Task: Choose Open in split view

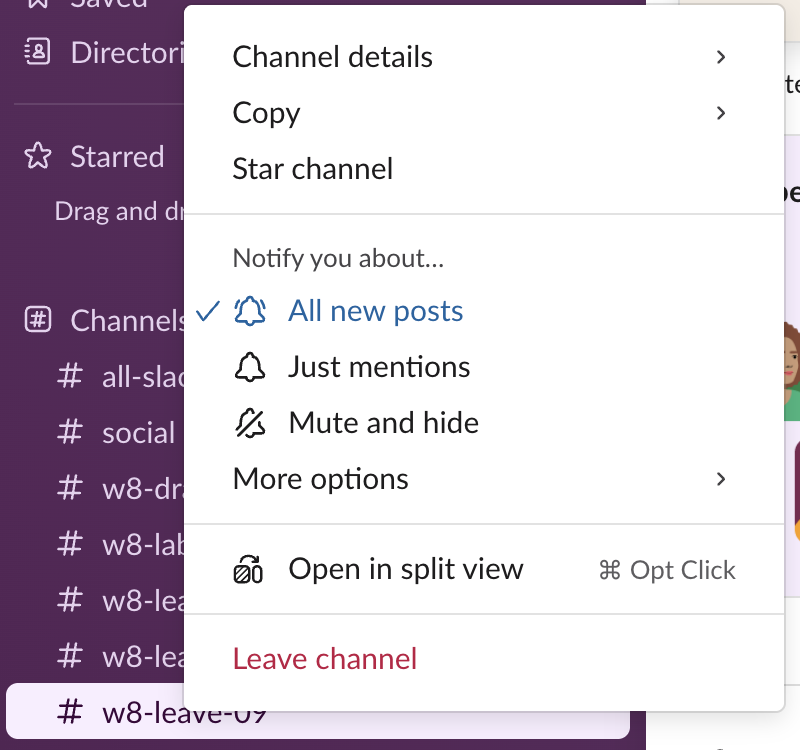Action: coord(484,569)
